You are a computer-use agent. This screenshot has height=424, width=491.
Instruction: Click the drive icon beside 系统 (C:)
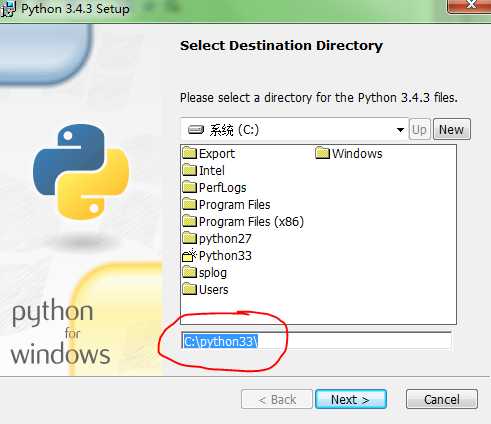click(x=196, y=129)
